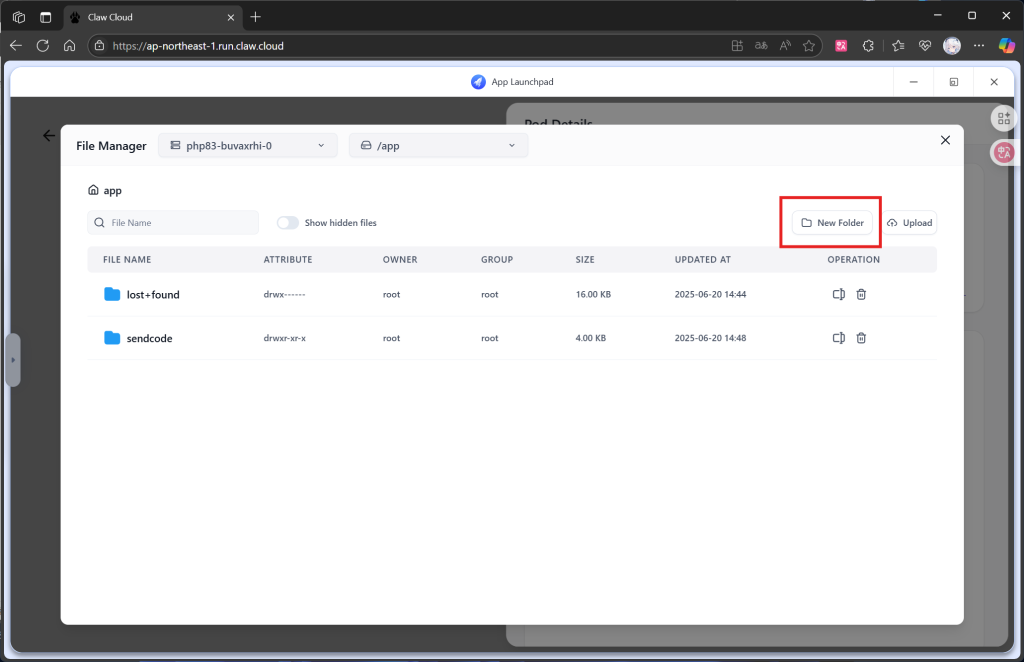Add this page to favorites

[809, 46]
